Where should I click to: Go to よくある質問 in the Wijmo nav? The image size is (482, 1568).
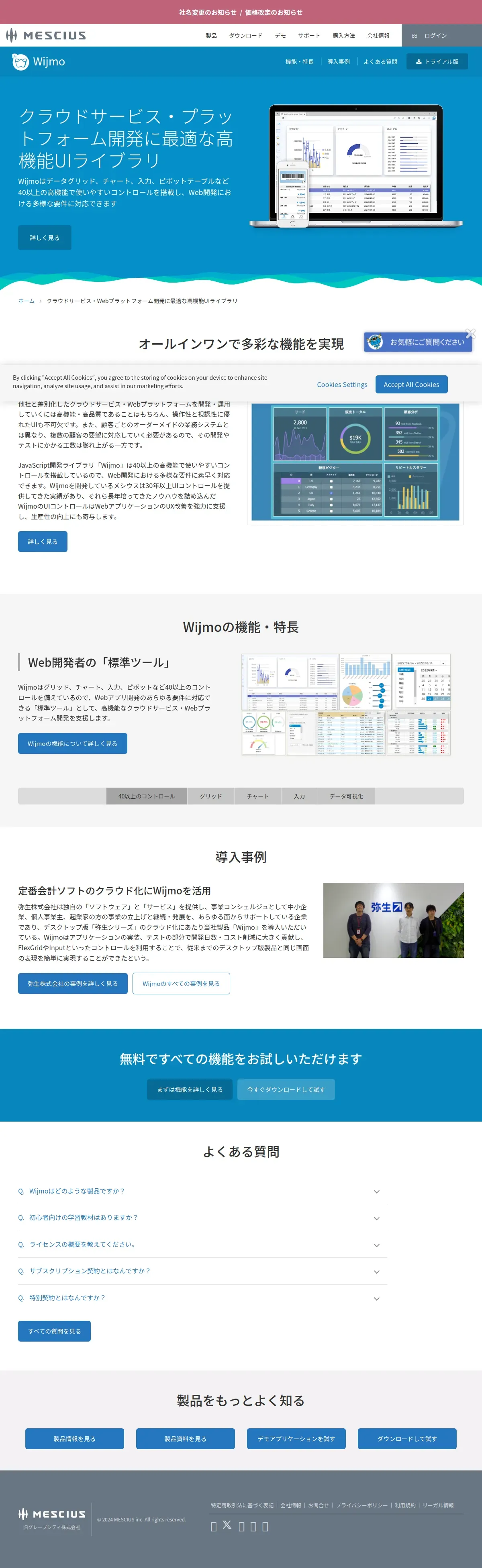click(x=380, y=61)
